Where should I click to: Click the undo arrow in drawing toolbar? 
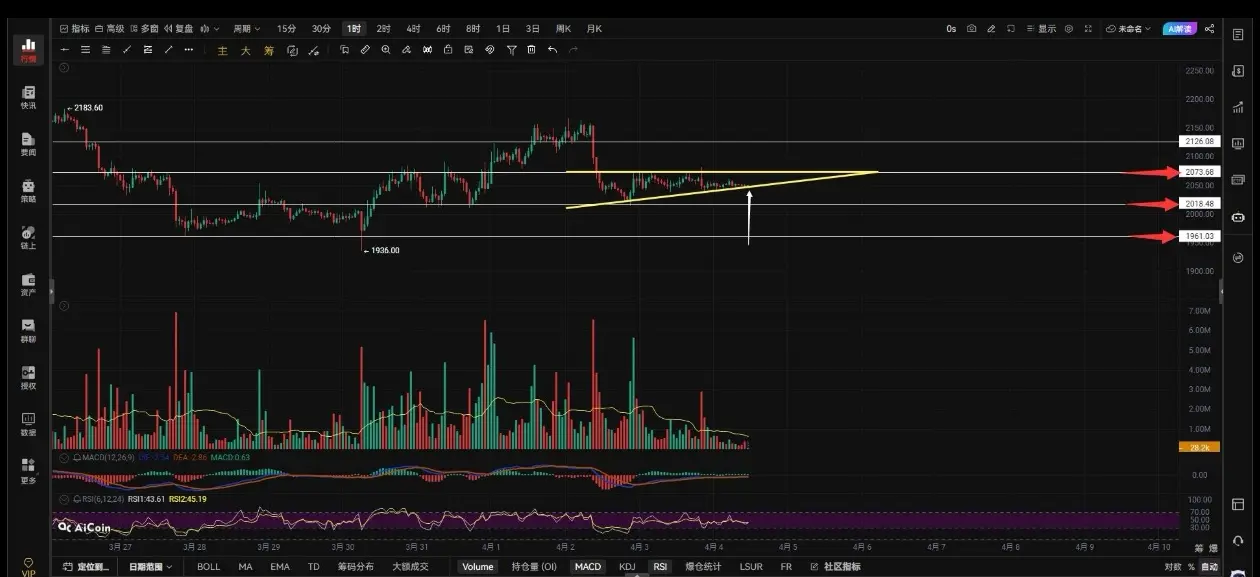point(553,49)
